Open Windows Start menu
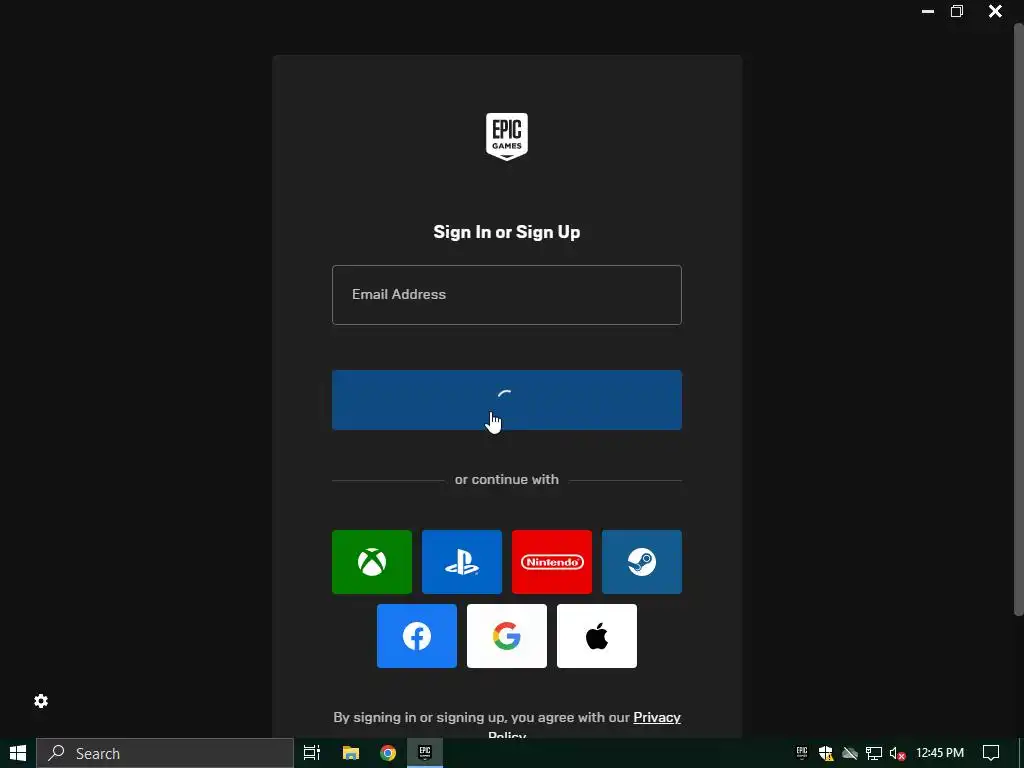This screenshot has height=768, width=1024. pyautogui.click(x=18, y=753)
